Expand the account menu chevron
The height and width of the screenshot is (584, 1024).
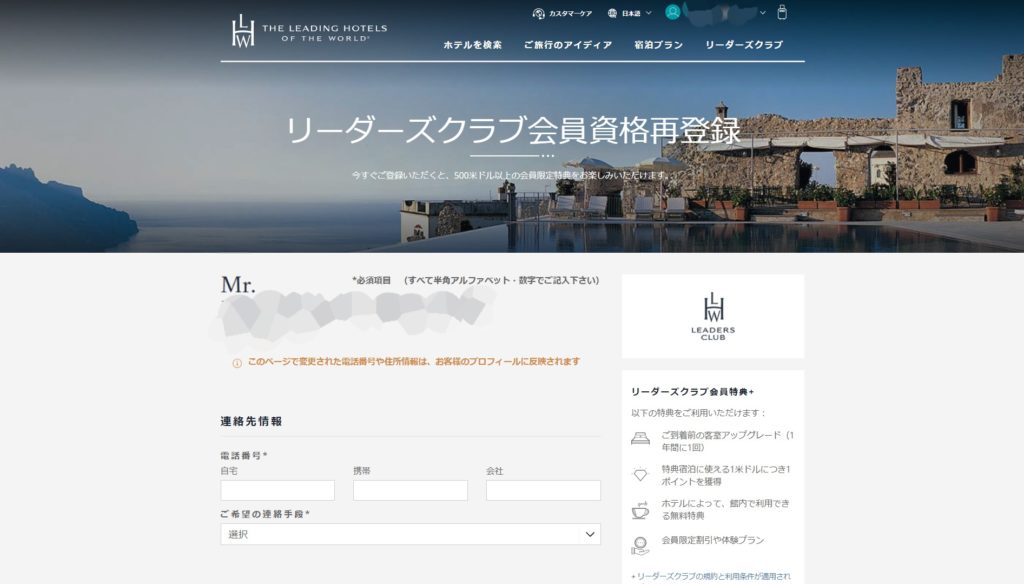coord(763,13)
